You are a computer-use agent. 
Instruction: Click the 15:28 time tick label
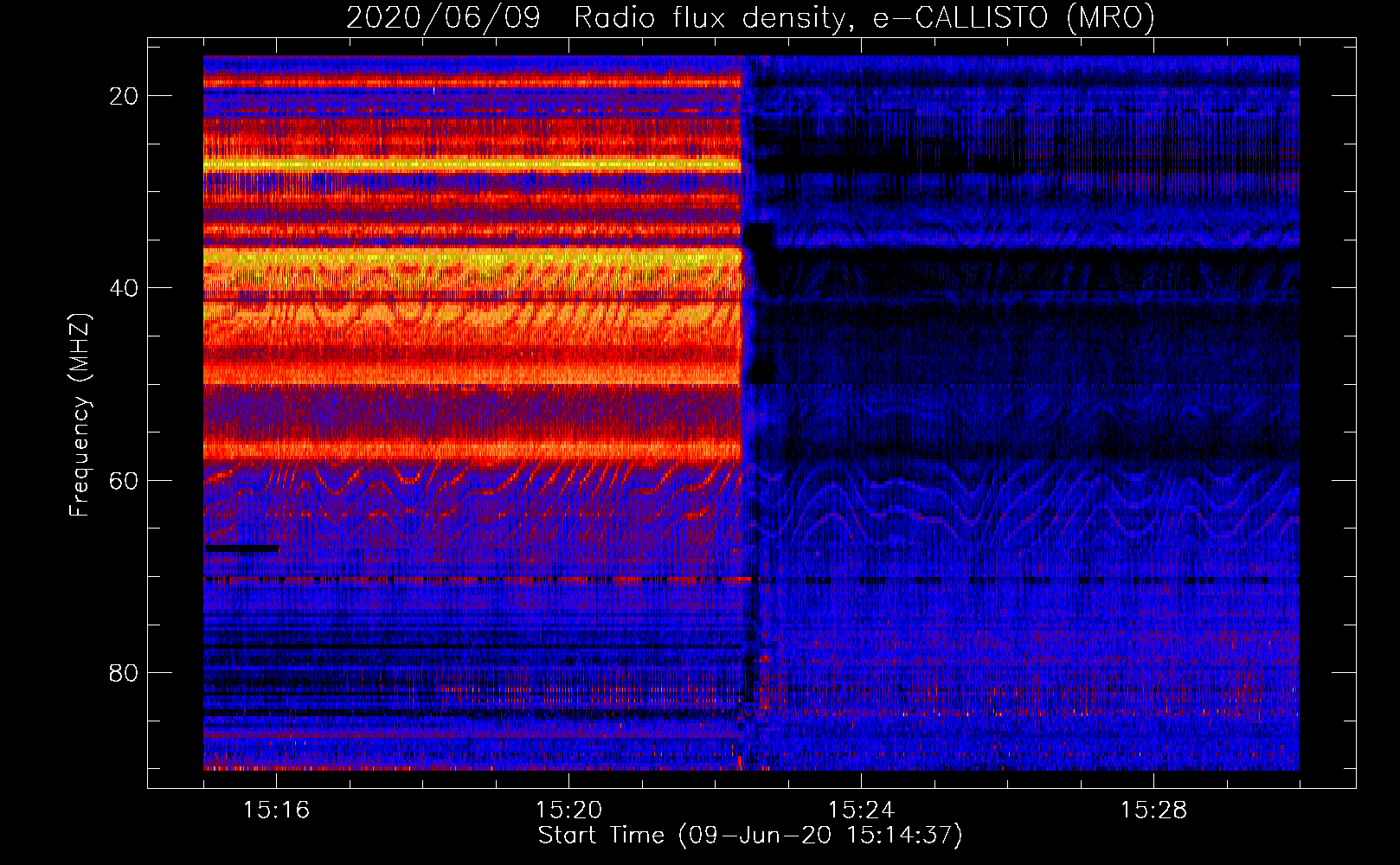1153,810
